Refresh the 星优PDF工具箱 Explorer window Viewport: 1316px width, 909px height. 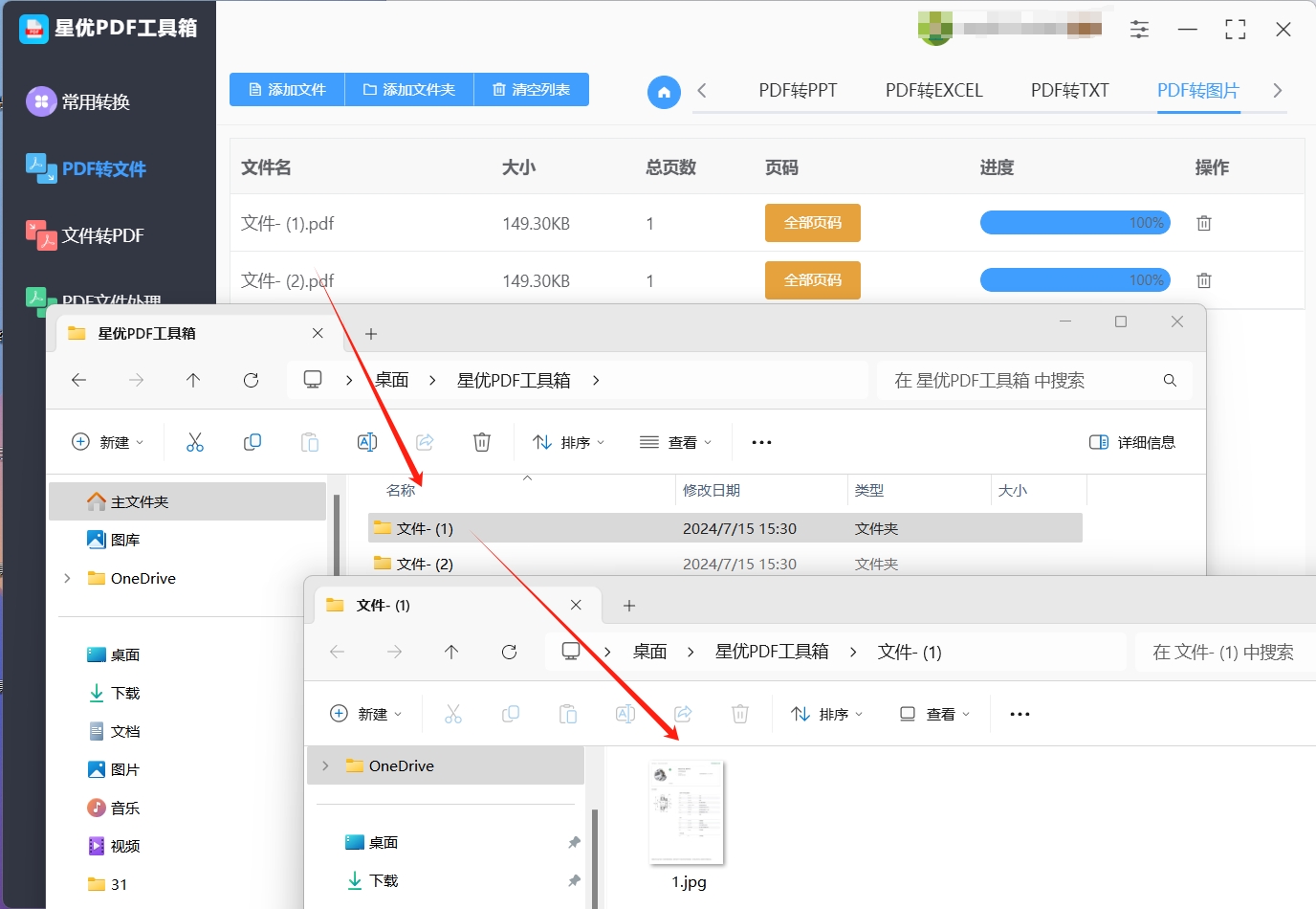tap(251, 380)
